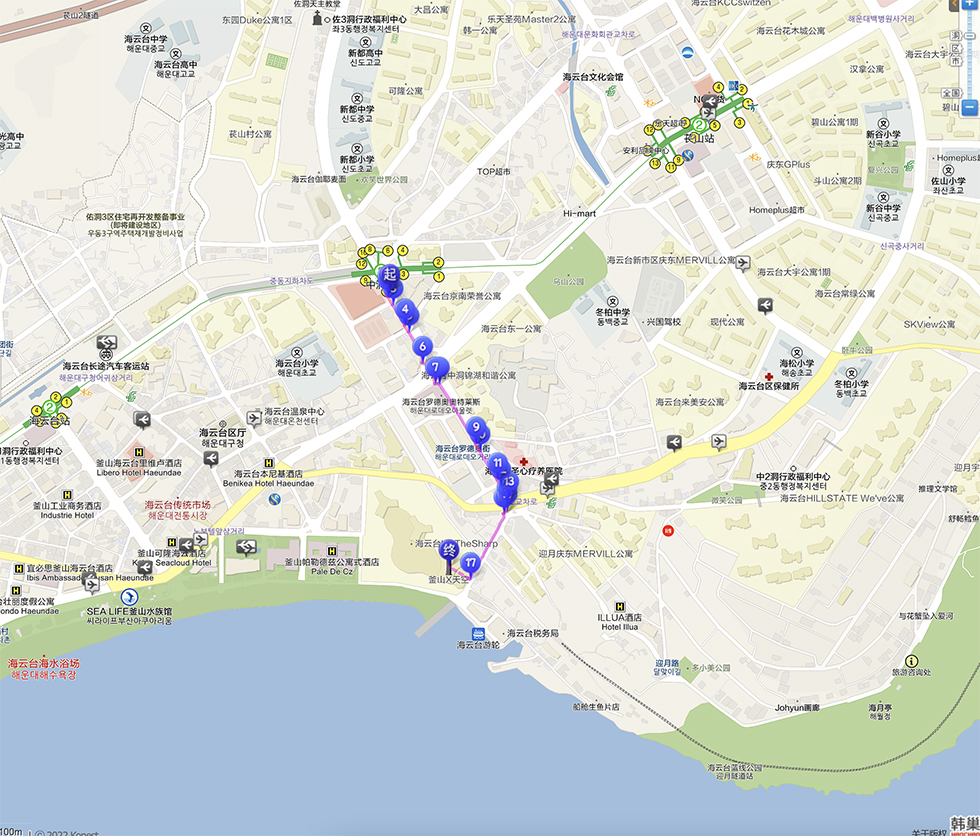Click the 海云台游轮 ferry icon
980x836 pixels.
click(478, 634)
